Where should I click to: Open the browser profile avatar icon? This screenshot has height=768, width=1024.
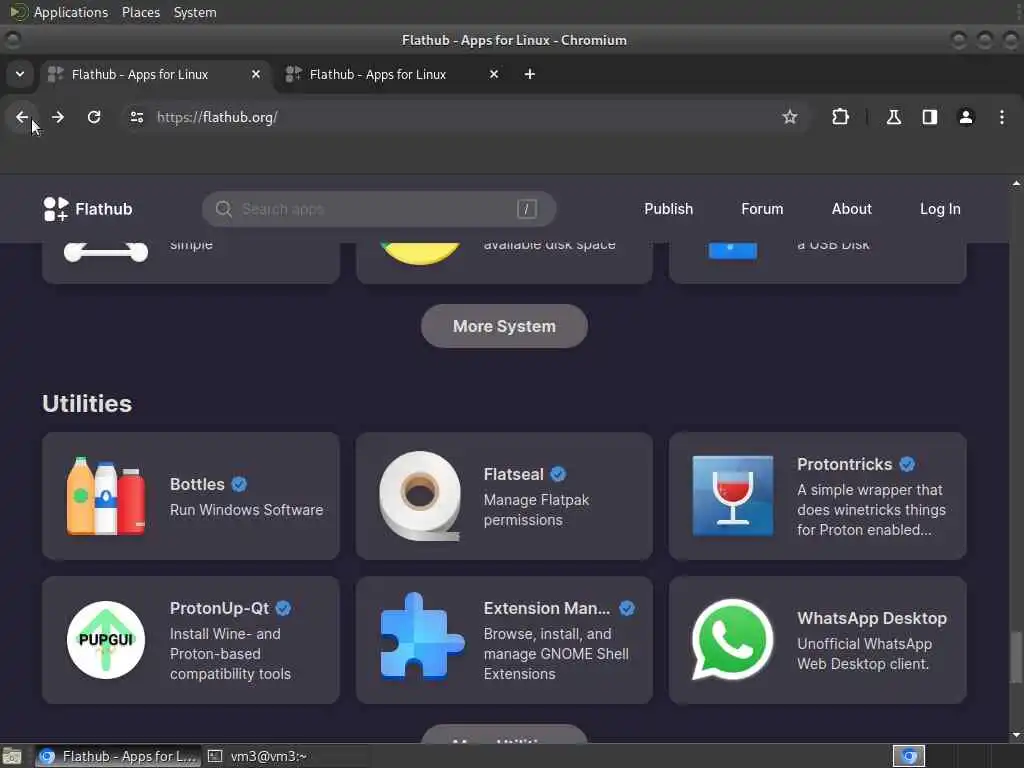point(965,117)
